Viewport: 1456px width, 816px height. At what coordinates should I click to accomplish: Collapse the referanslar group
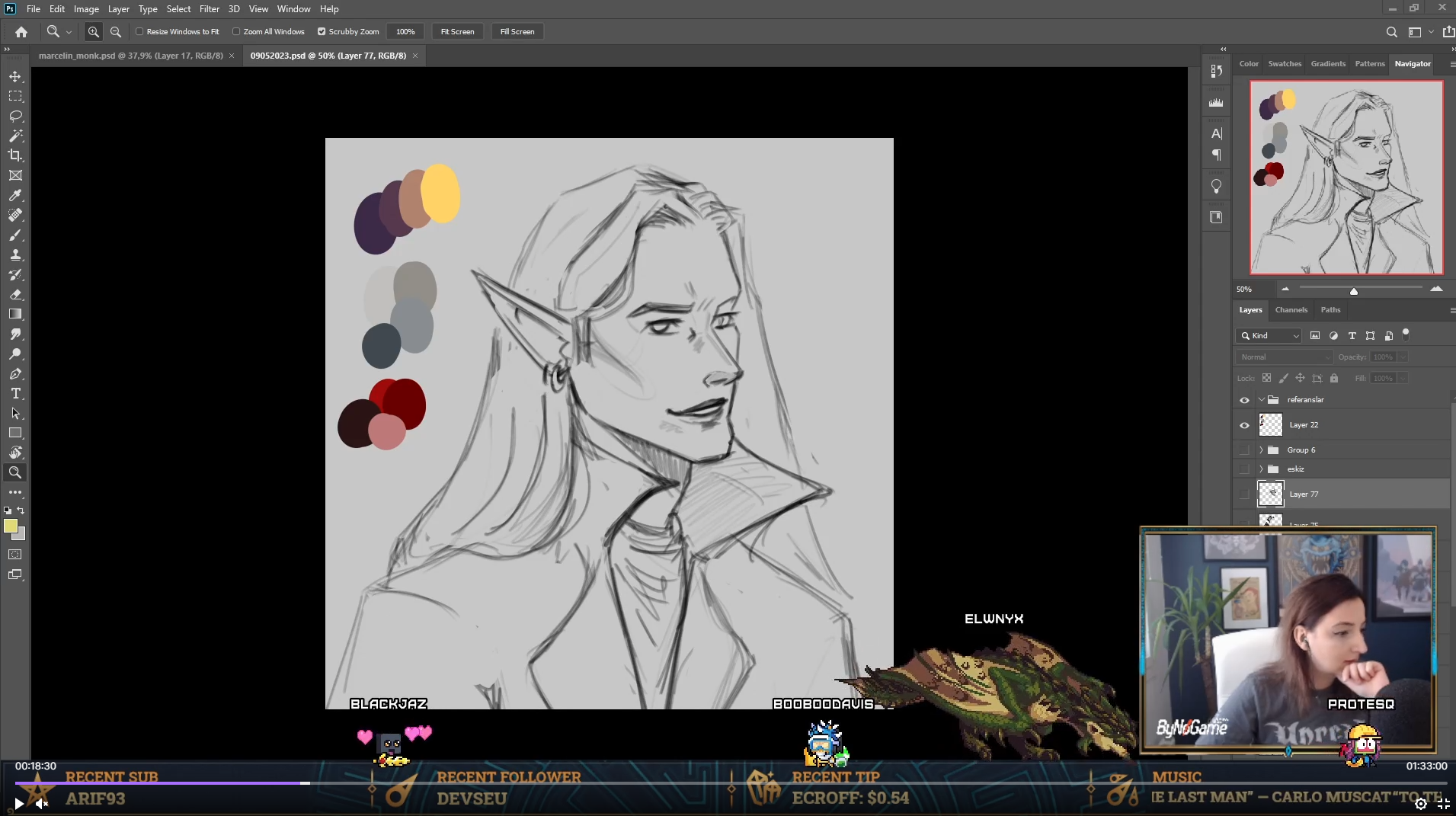(1261, 399)
